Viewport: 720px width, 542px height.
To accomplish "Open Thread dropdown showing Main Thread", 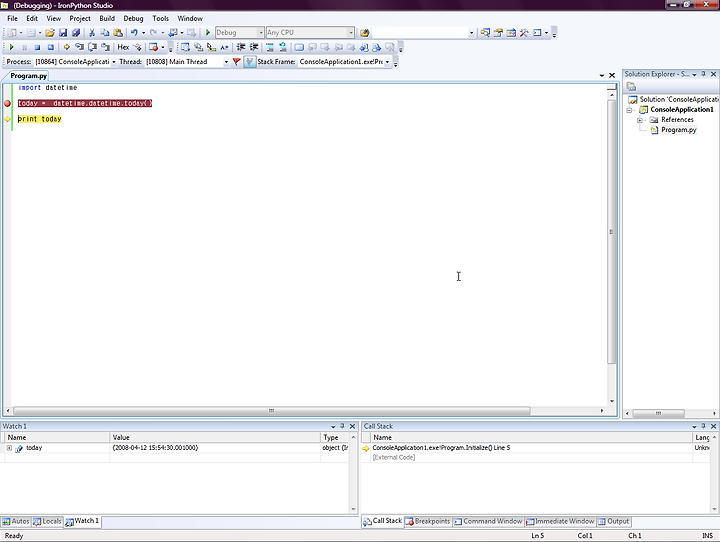I will [226, 62].
